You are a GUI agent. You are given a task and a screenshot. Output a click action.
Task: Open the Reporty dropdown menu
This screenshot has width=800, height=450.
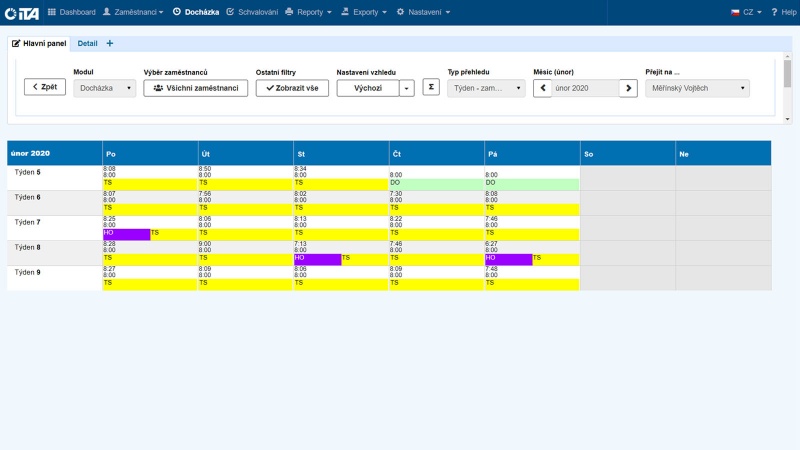pyautogui.click(x=309, y=12)
